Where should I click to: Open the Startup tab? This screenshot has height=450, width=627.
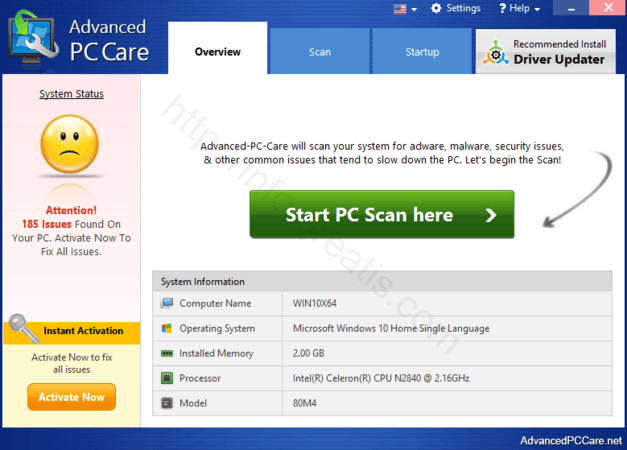pyautogui.click(x=421, y=51)
